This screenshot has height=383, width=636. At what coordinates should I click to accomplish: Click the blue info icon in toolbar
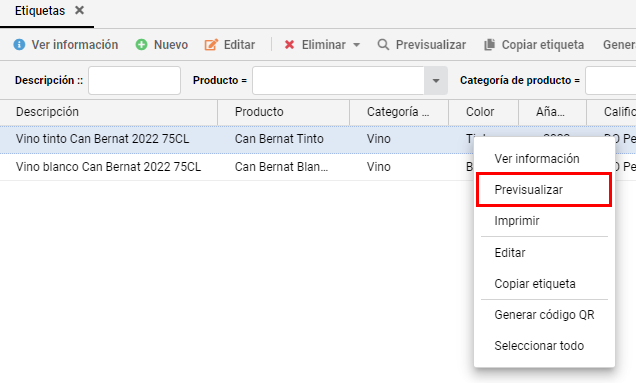pyautogui.click(x=19, y=45)
